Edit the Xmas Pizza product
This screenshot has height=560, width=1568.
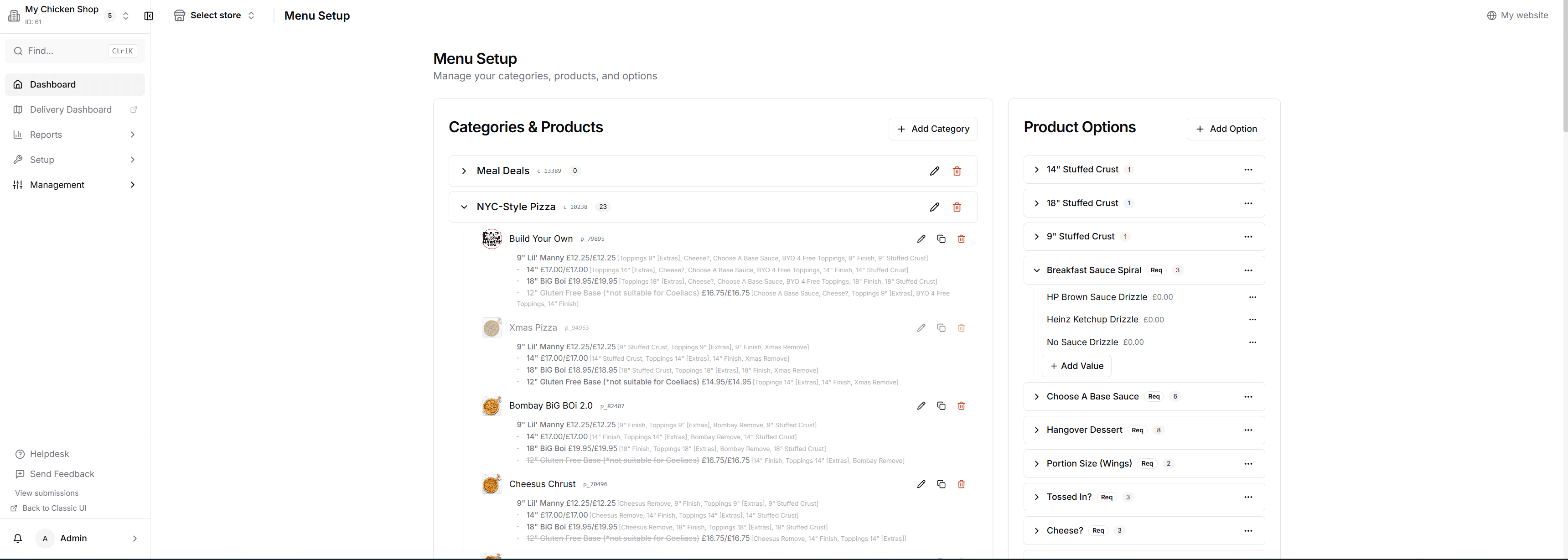tap(921, 327)
